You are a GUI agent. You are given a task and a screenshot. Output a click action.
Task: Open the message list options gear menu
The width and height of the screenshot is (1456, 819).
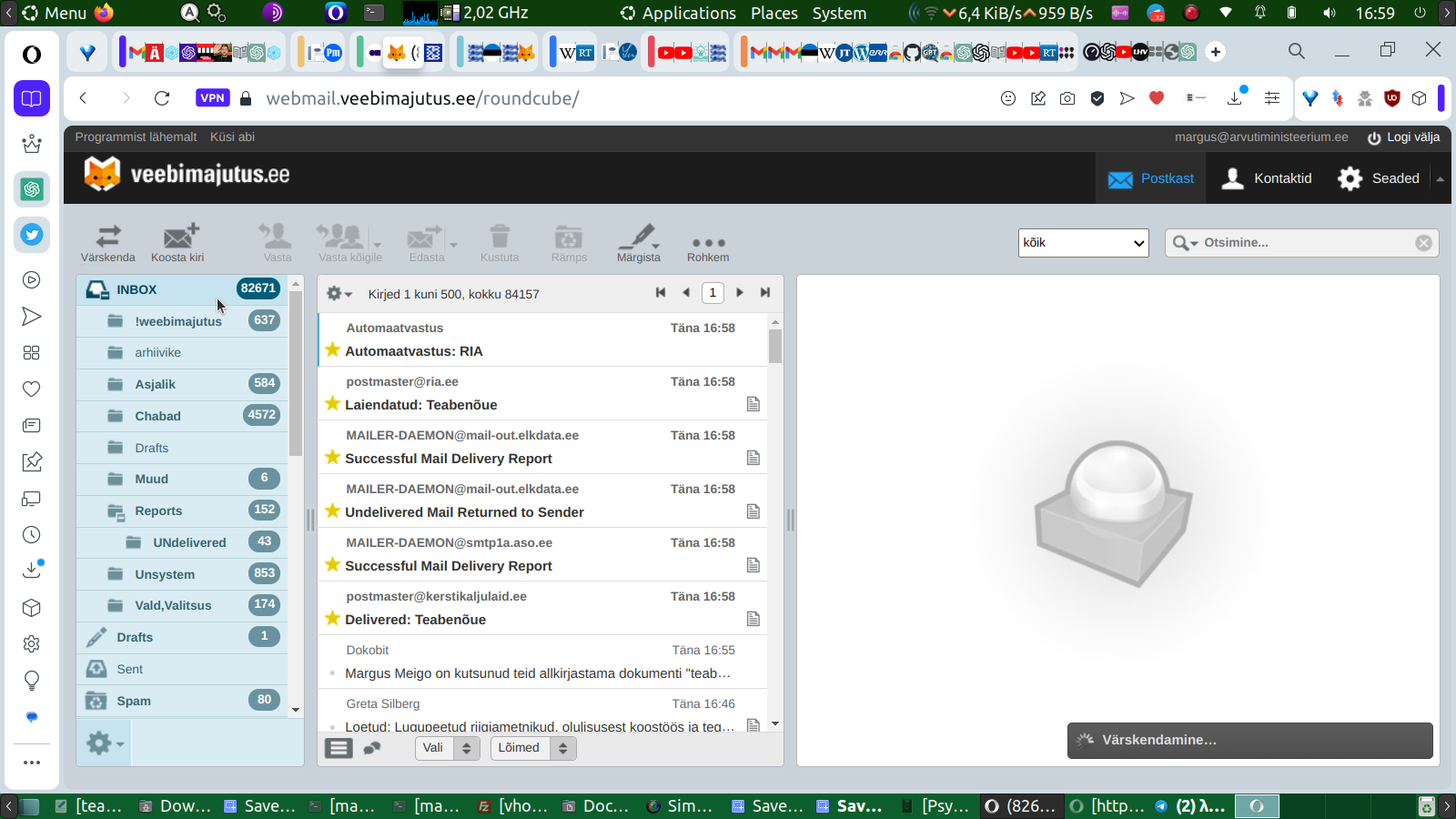(339, 294)
